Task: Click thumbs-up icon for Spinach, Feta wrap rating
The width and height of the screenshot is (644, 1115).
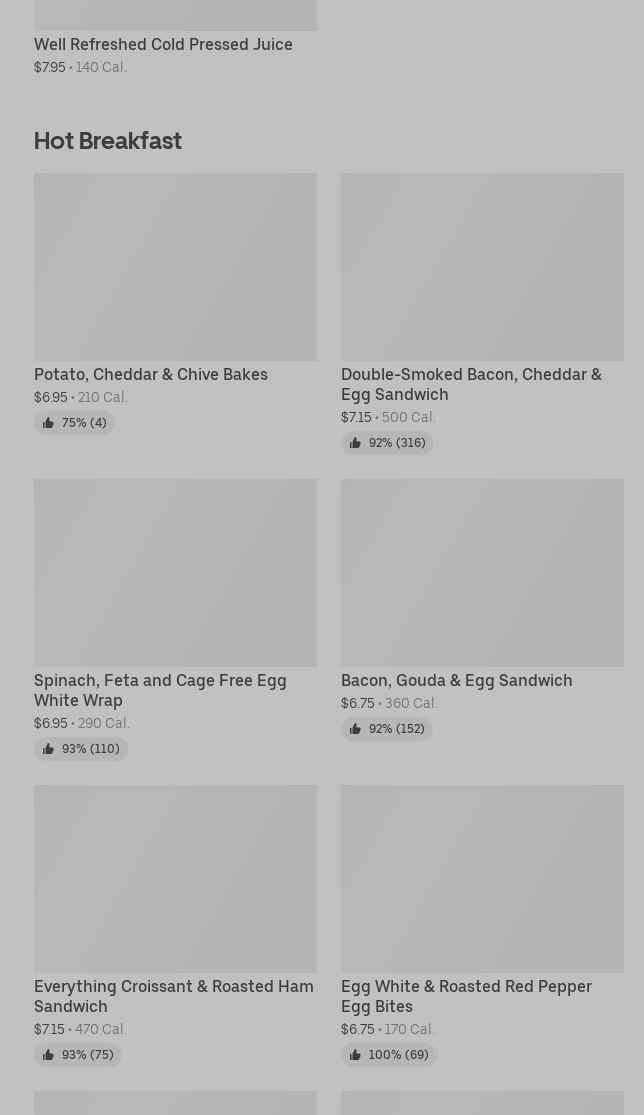Action: point(48,749)
